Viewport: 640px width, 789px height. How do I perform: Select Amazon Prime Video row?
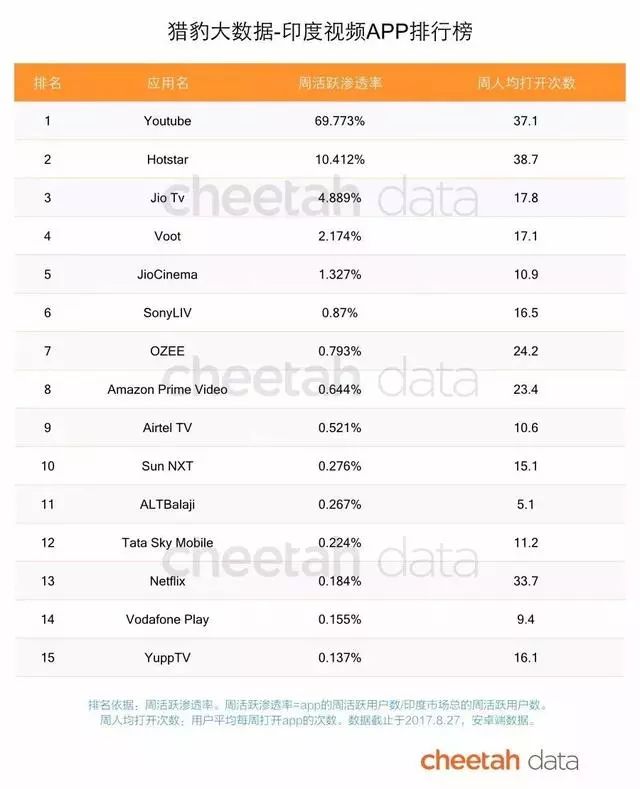pyautogui.click(x=167, y=390)
